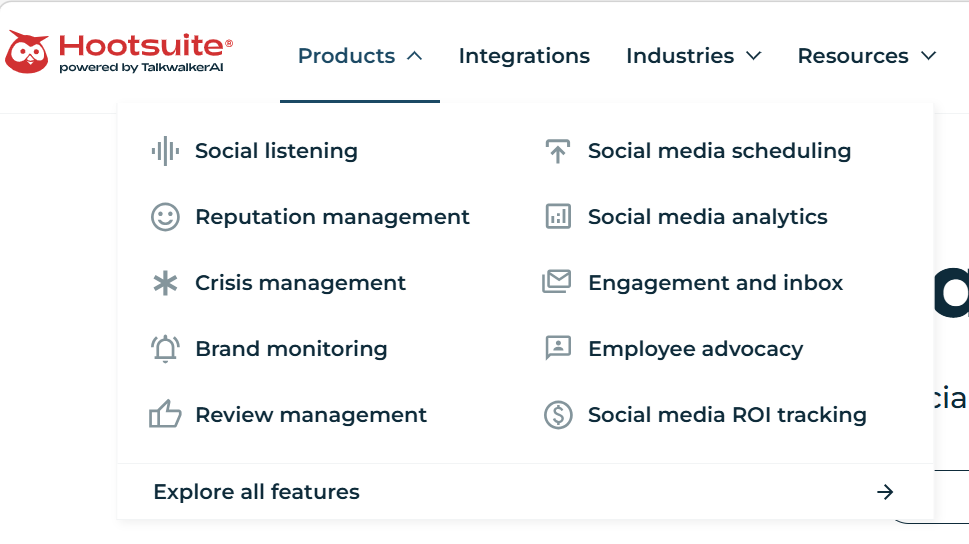This screenshot has height=544, width=969.
Task: Click the Engagement and inbox envelope icon
Action: pyautogui.click(x=557, y=283)
